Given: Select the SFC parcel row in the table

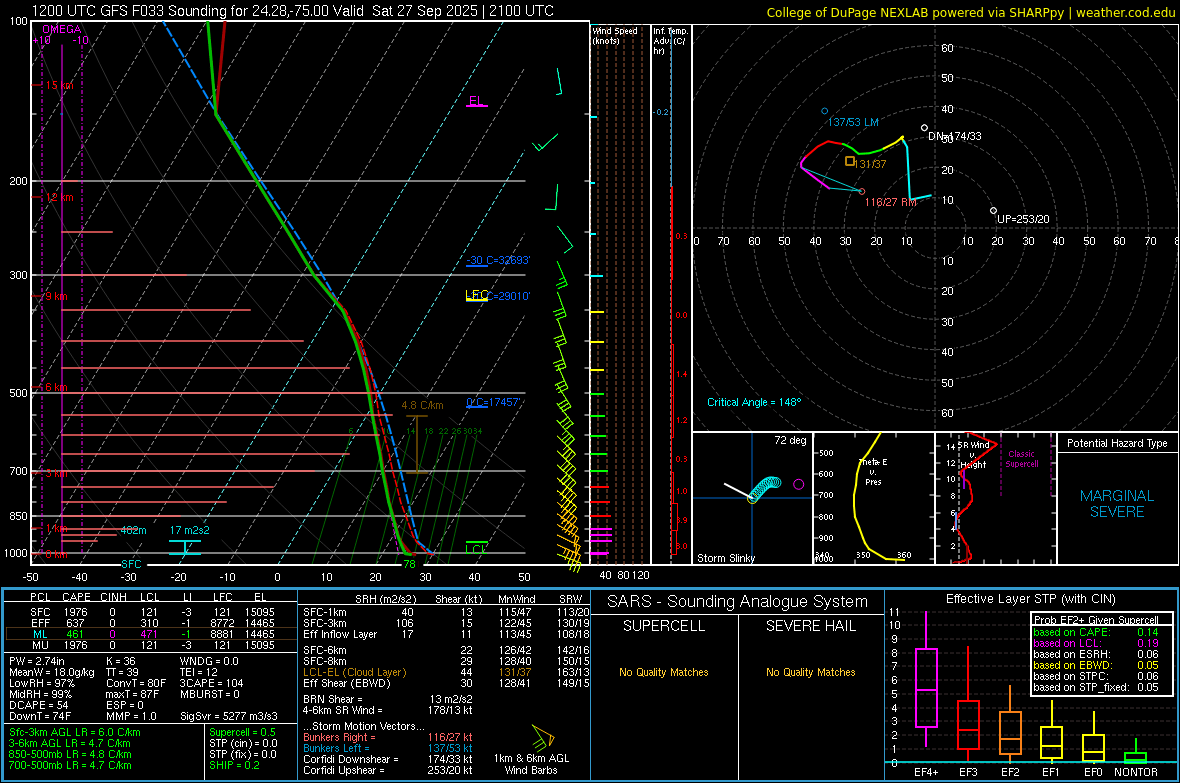Looking at the screenshot, I should tap(151, 612).
